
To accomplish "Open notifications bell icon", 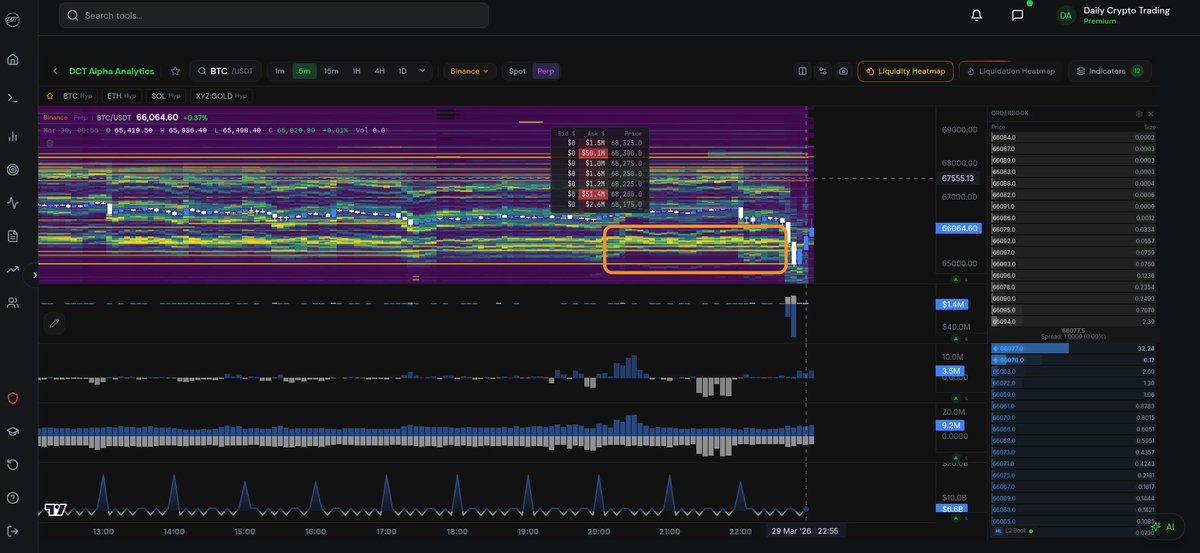I will click(977, 15).
